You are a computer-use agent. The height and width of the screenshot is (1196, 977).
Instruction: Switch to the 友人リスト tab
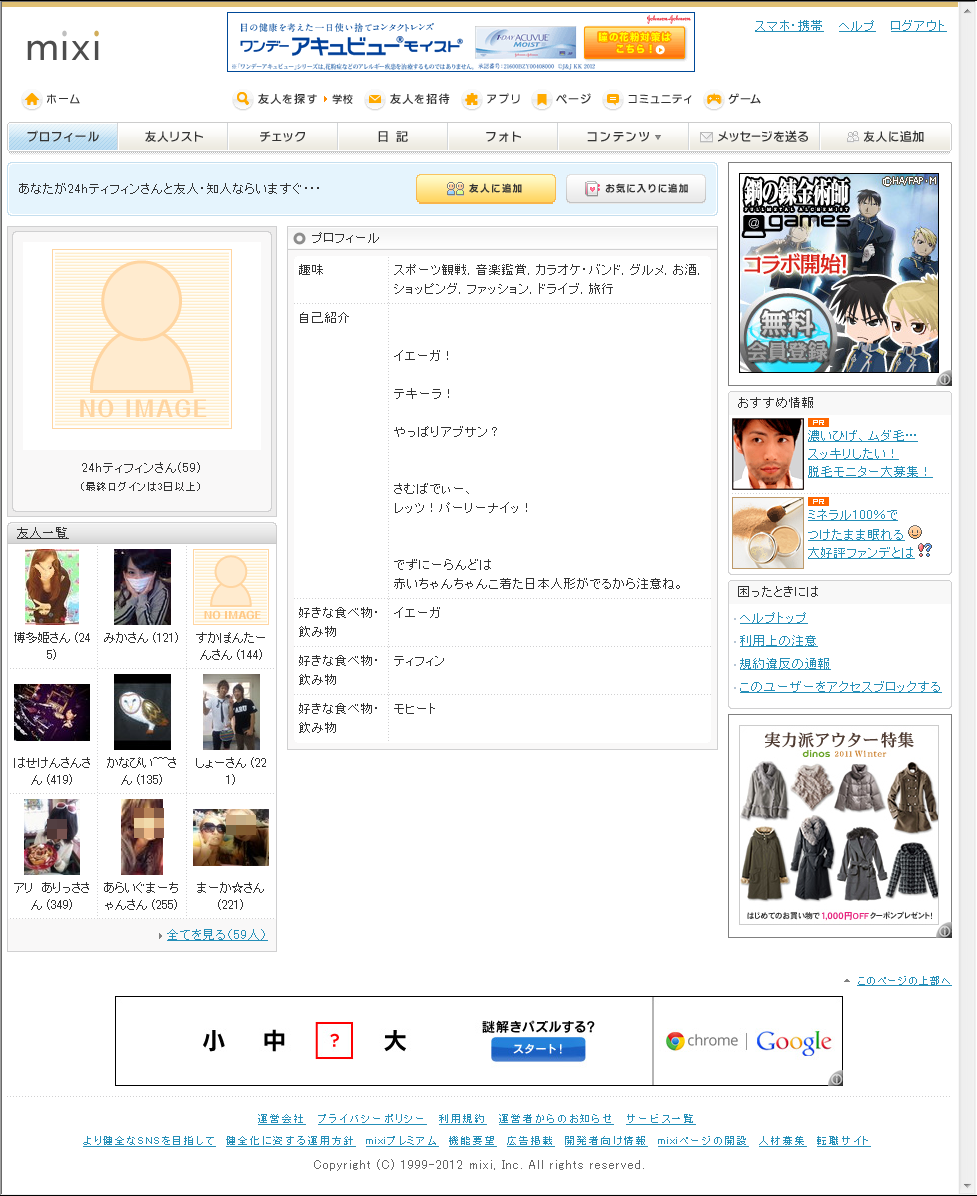(x=174, y=137)
